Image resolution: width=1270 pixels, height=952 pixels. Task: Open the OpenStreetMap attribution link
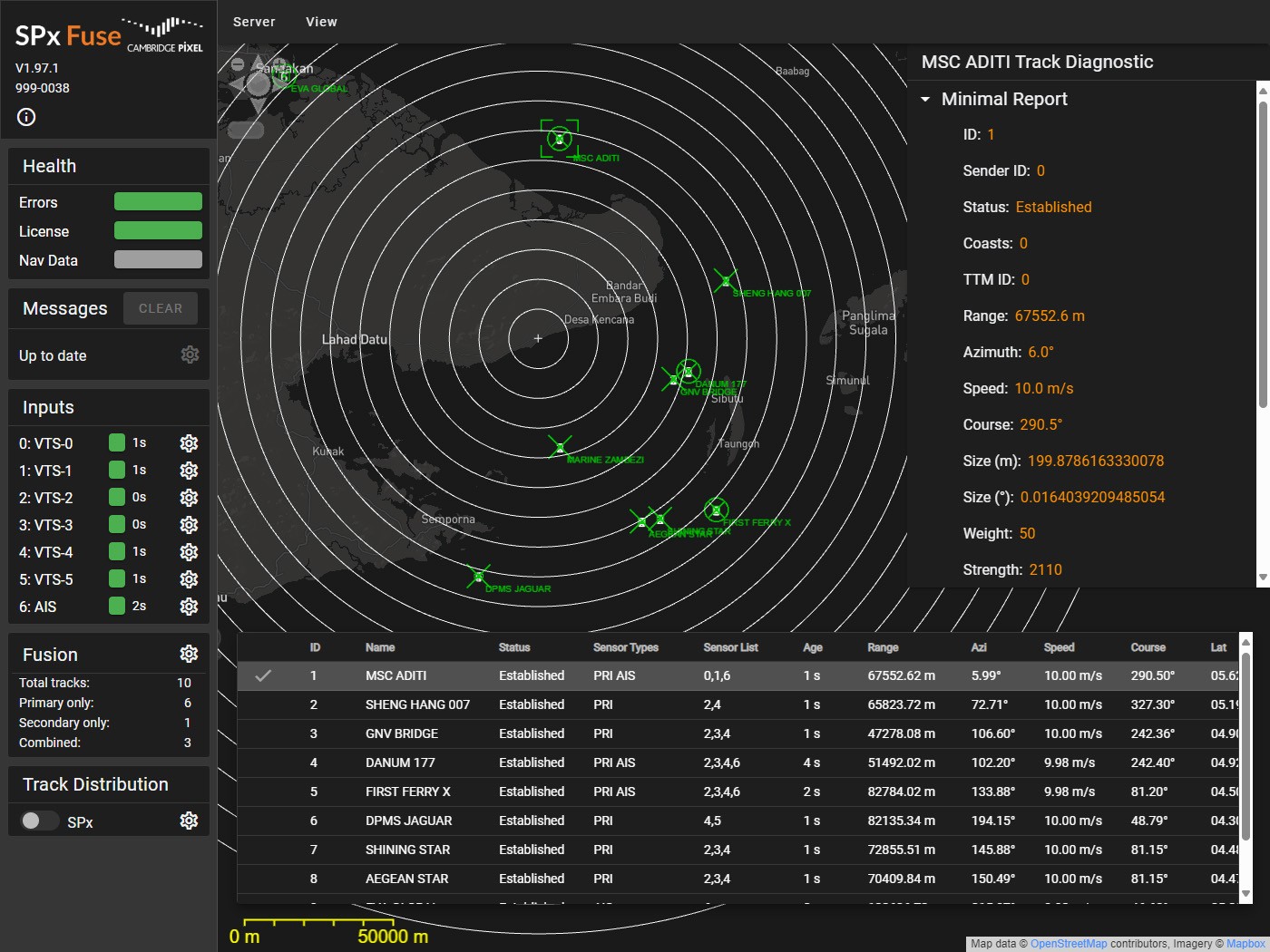click(x=1068, y=944)
